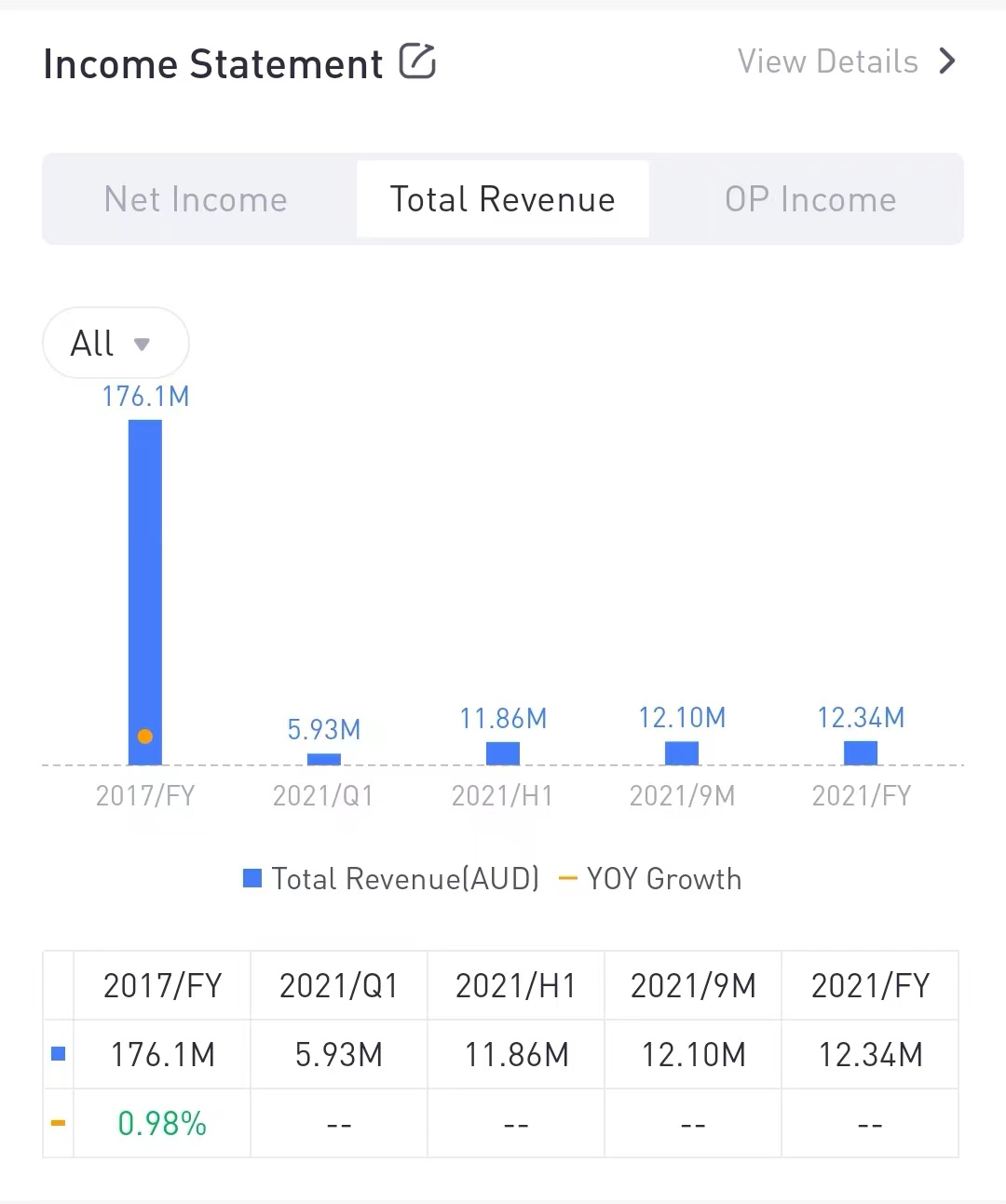This screenshot has height=1204, width=1006.
Task: Tap the 2021/H1 revenue bar
Action: tap(502, 753)
